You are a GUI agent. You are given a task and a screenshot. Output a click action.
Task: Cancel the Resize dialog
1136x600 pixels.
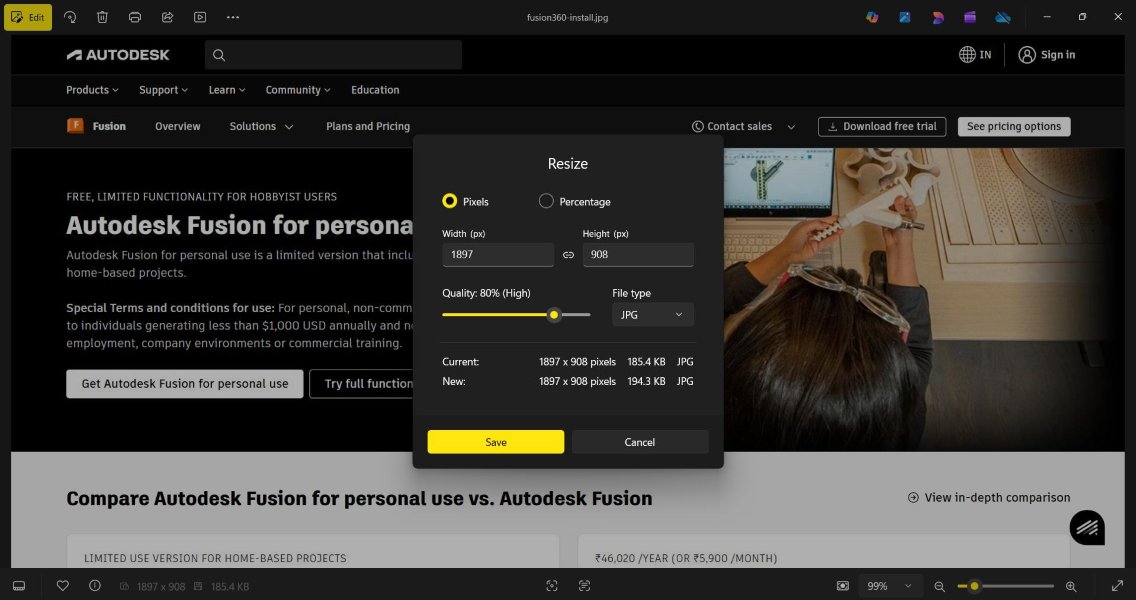[x=640, y=442]
